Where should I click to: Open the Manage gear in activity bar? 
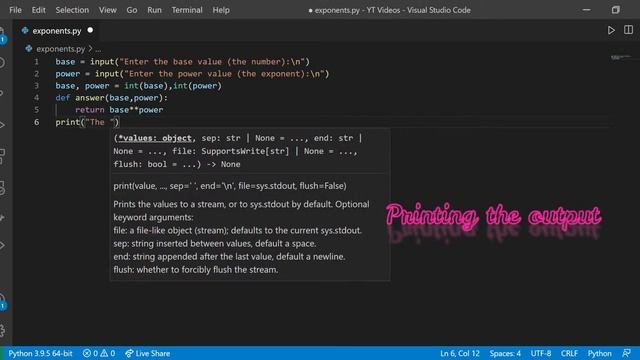[x=2, y=330]
